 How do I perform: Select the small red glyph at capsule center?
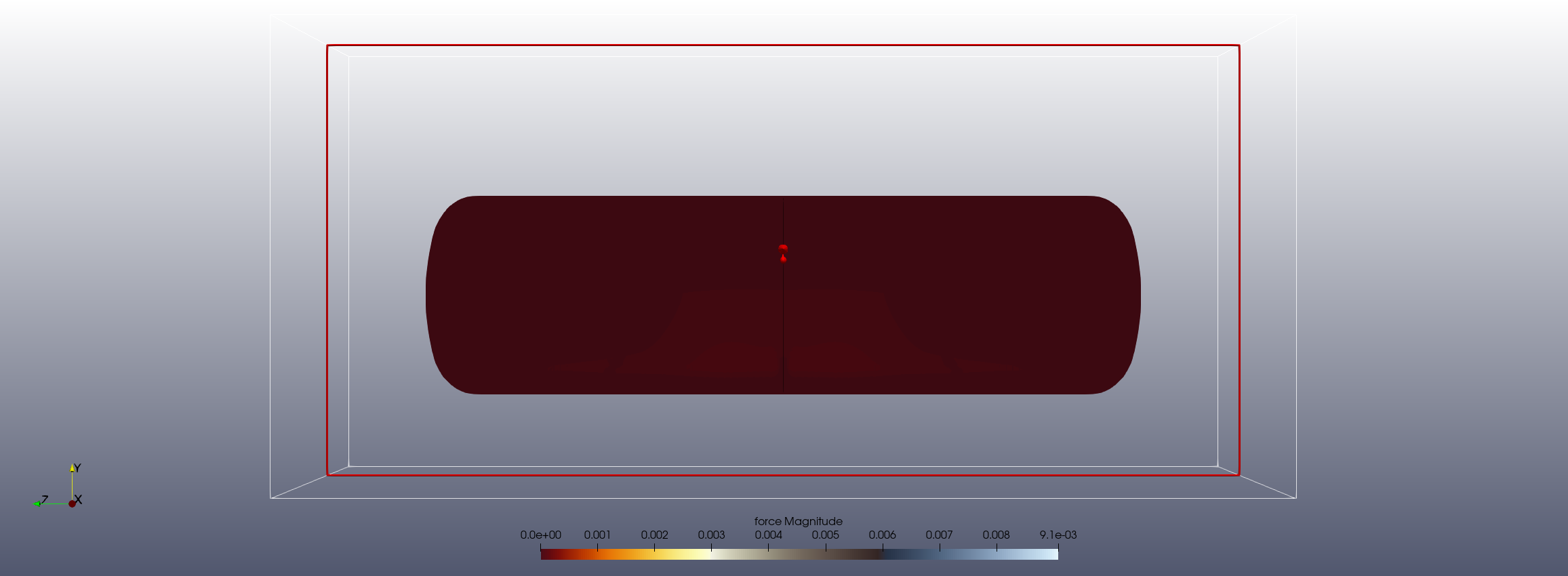pyautogui.click(x=783, y=253)
